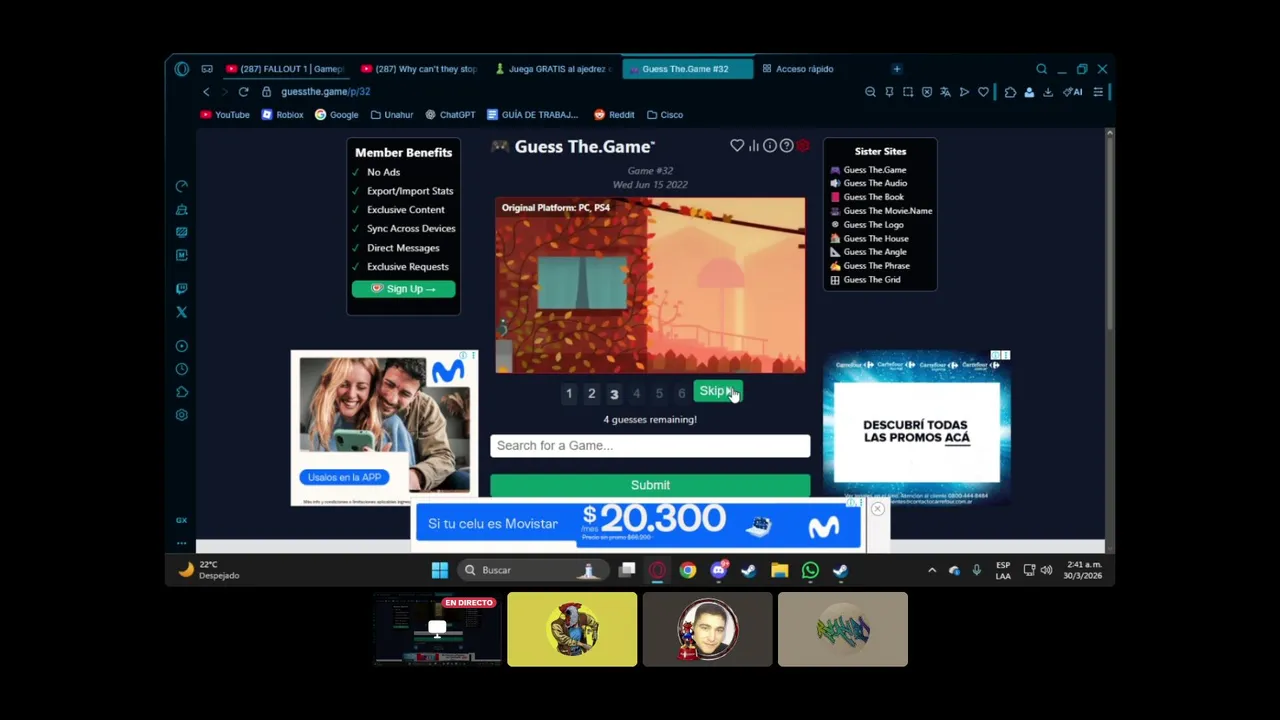Click the red settings gear icon in header
The width and height of the screenshot is (1280, 720).
click(803, 146)
